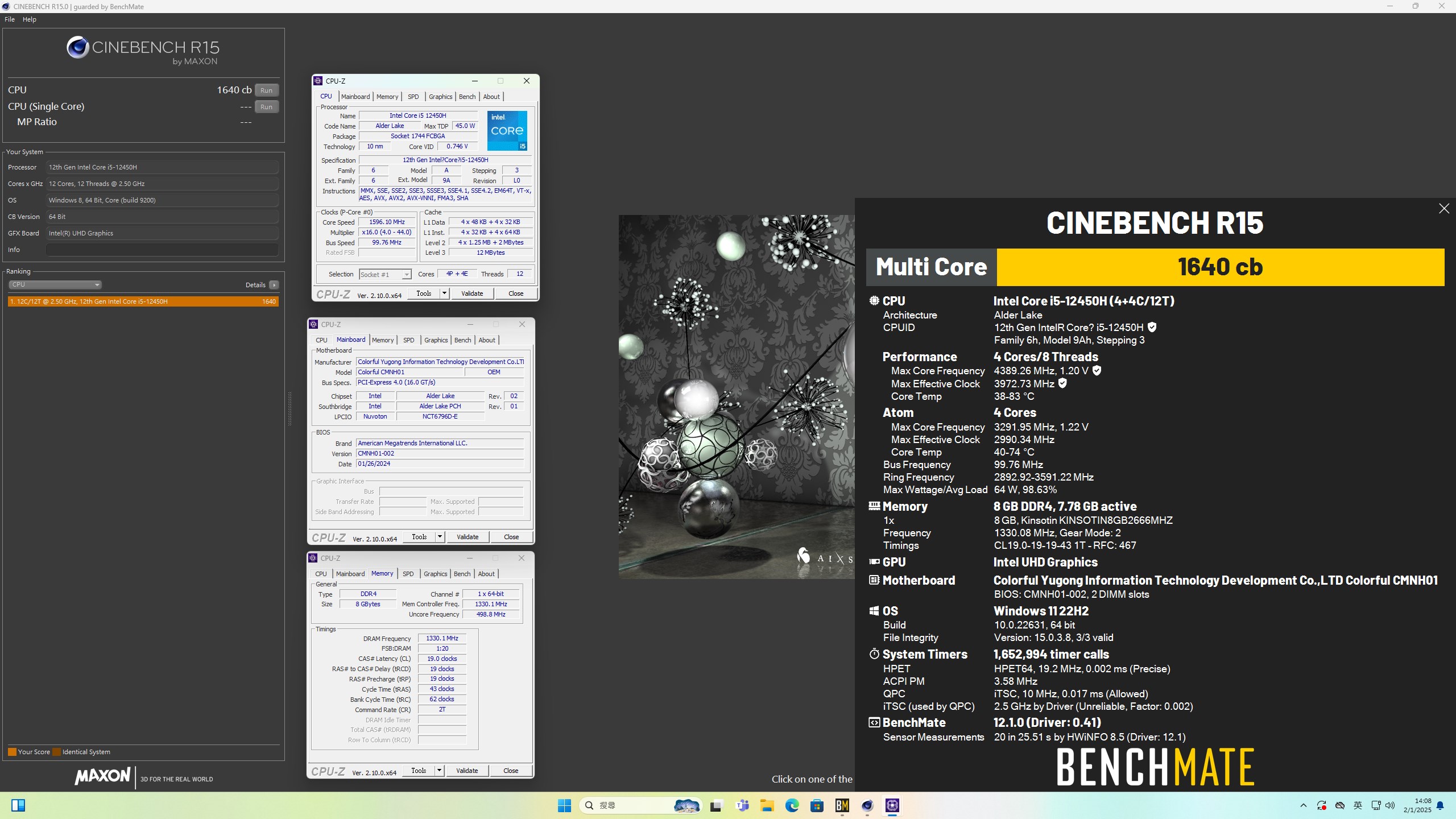1456x819 pixels.
Task: Switch to Mainboard tab in top CPU-Z window
Action: tap(355, 97)
